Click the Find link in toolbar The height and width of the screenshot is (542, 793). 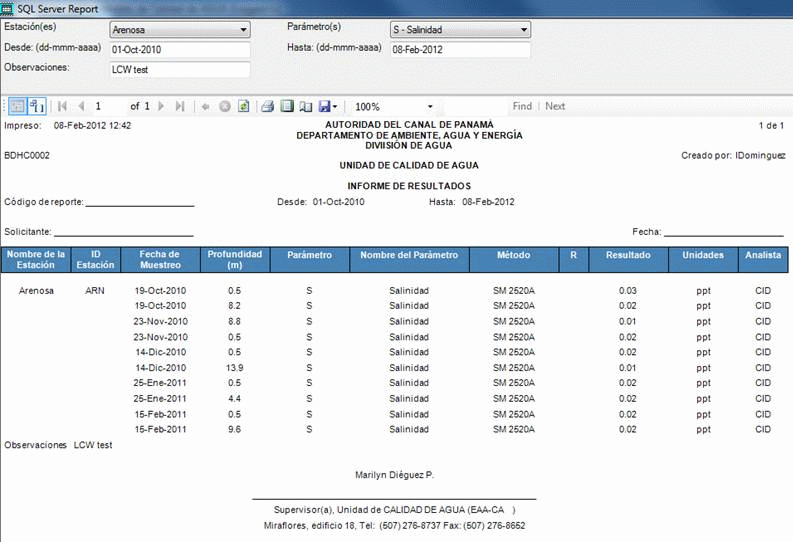pyautogui.click(x=522, y=106)
